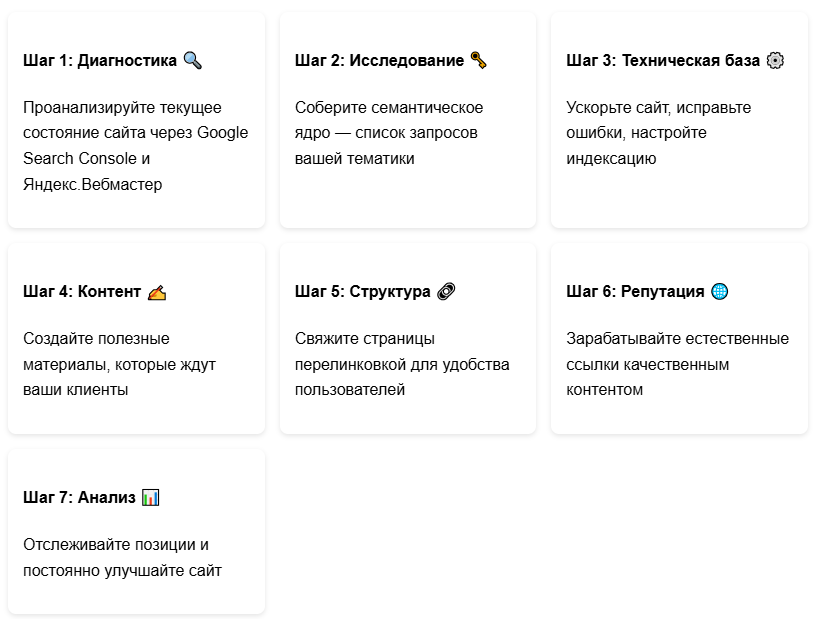
Task: Click the magnifying glass icon beside Диагностика
Action: [x=193, y=60]
